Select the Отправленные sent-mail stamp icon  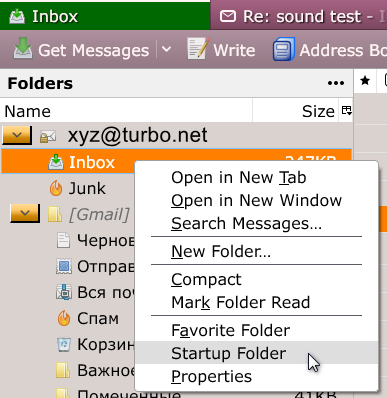[x=64, y=266]
